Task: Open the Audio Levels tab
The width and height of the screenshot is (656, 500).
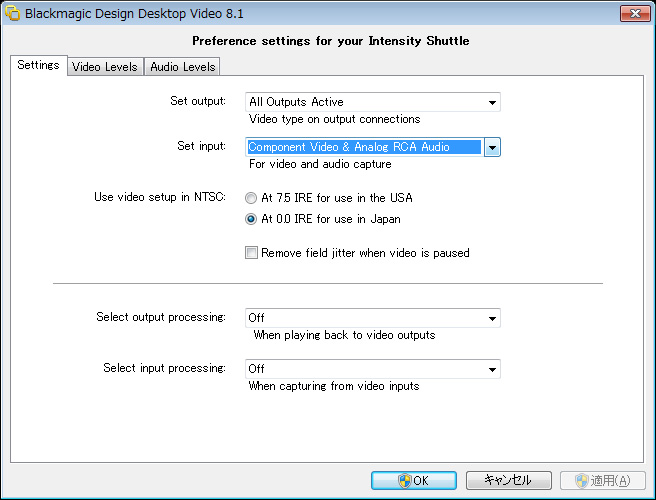Action: (182, 67)
